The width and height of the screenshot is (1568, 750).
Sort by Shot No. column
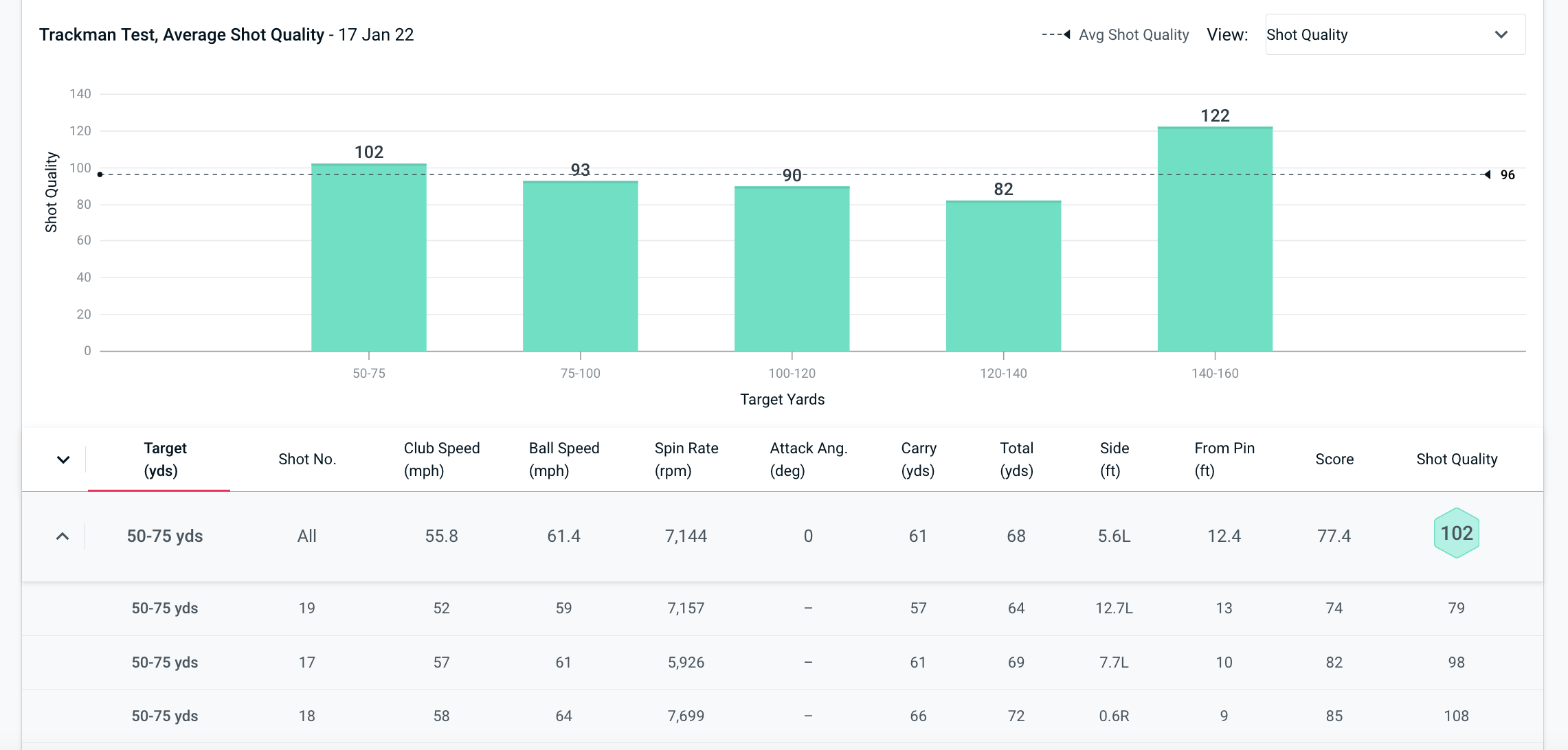pos(306,459)
